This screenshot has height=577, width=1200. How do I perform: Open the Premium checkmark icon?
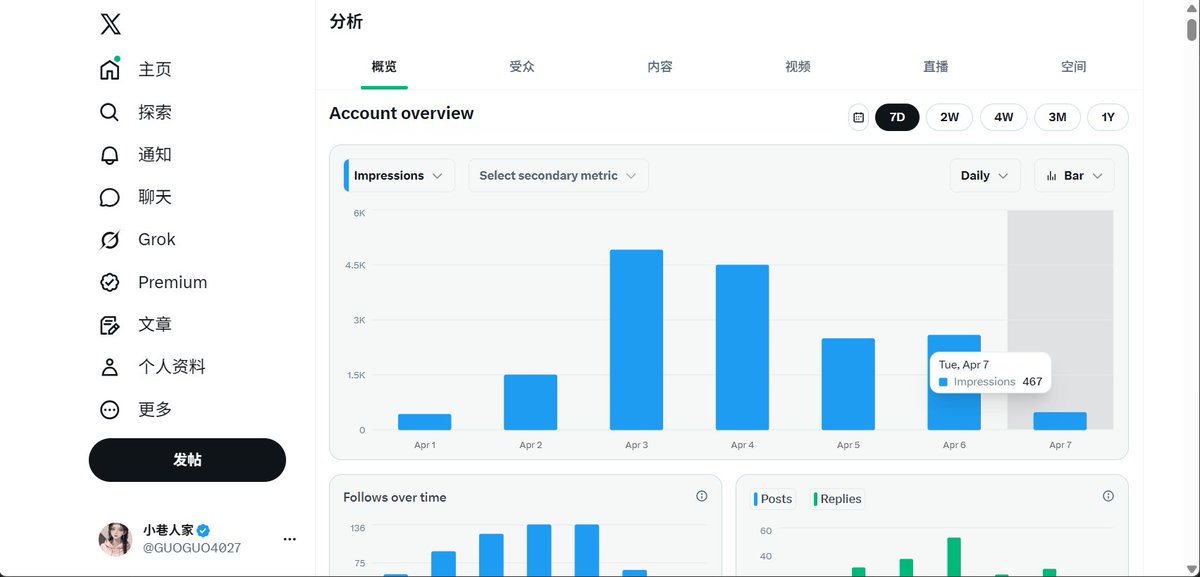110,281
